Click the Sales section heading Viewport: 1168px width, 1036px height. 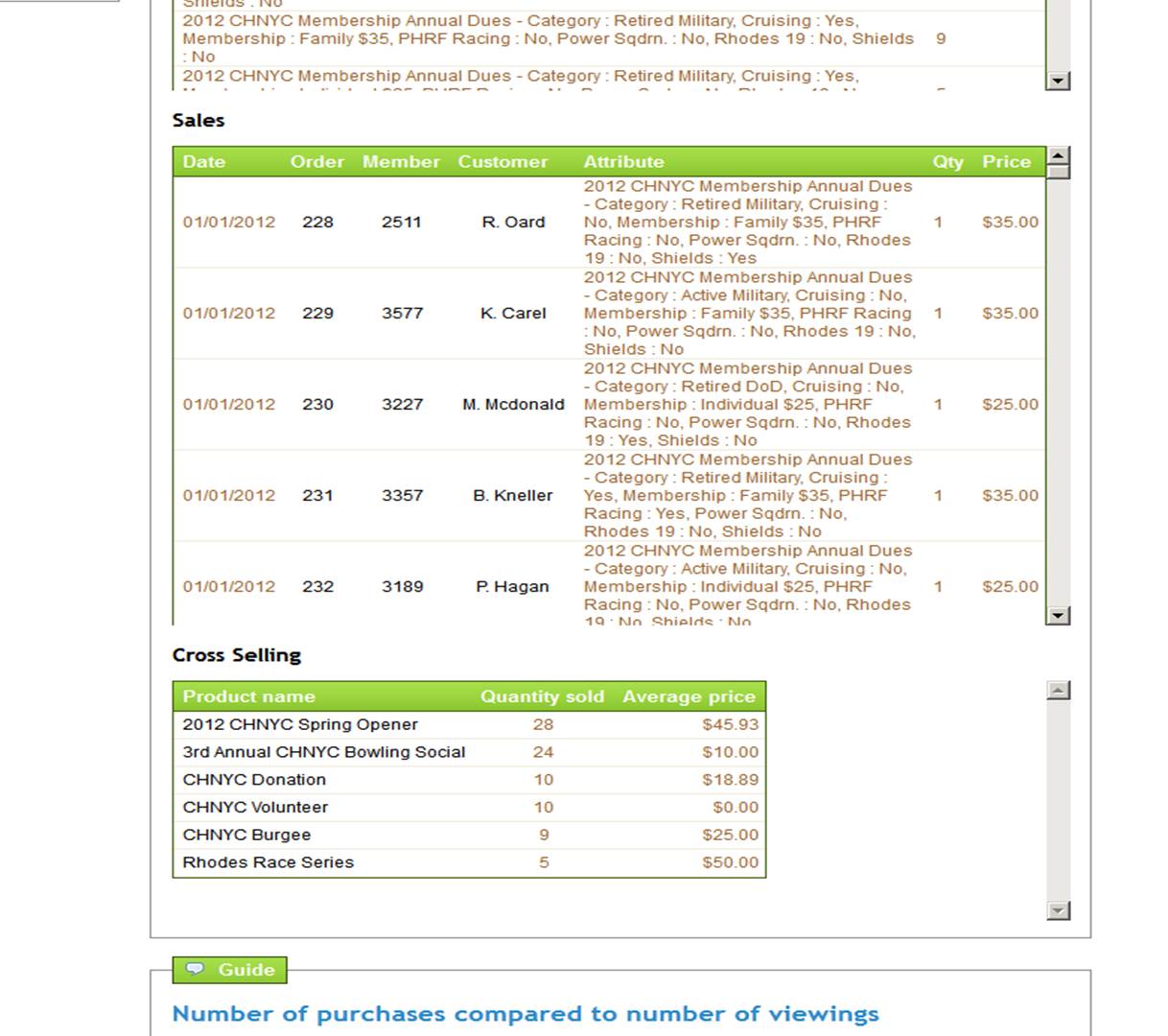[199, 120]
